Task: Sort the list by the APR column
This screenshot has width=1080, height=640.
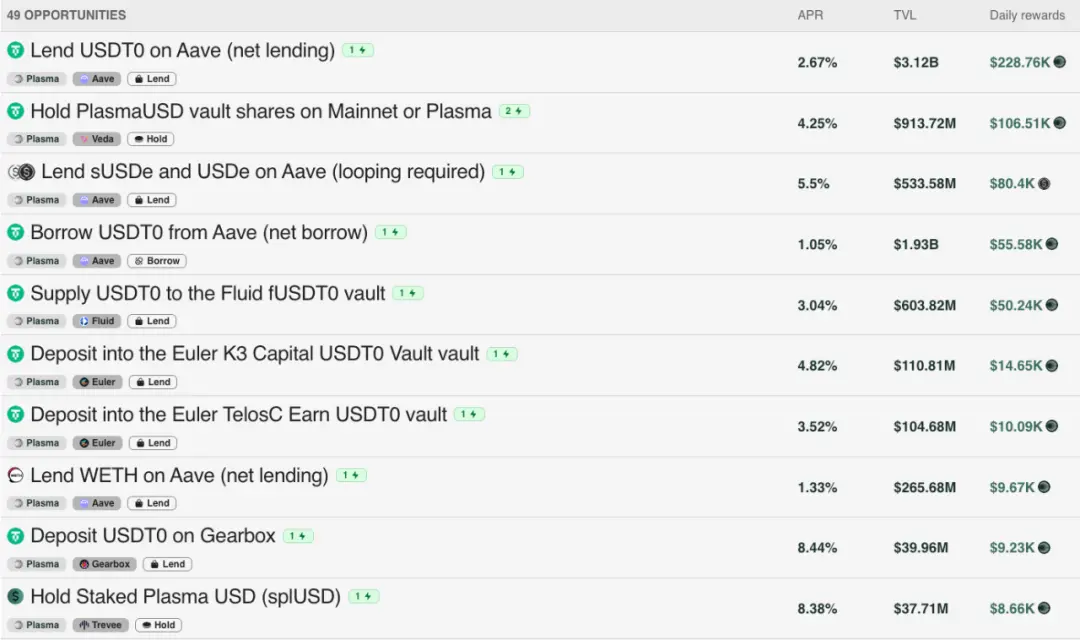Action: click(811, 15)
